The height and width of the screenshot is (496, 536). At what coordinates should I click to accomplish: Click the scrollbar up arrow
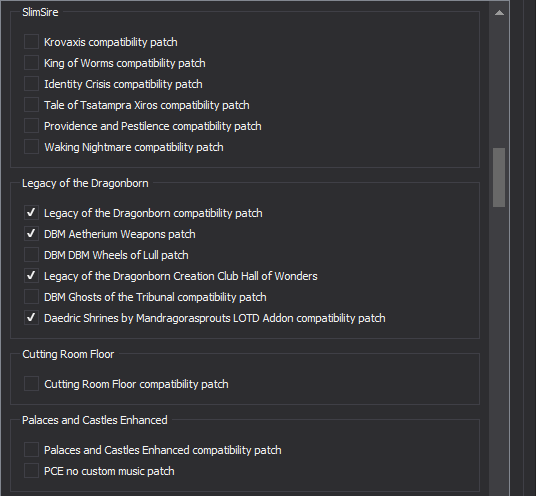click(499, 13)
